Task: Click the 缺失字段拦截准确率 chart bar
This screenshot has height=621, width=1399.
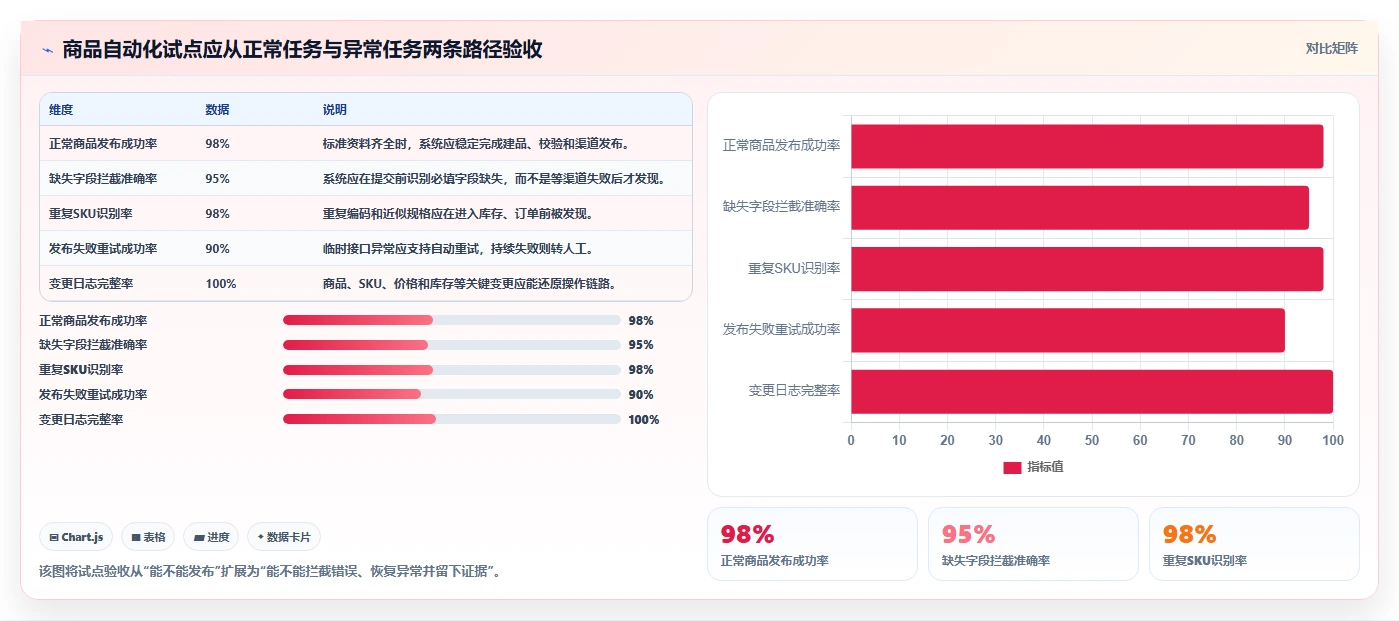Action: pos(1080,207)
